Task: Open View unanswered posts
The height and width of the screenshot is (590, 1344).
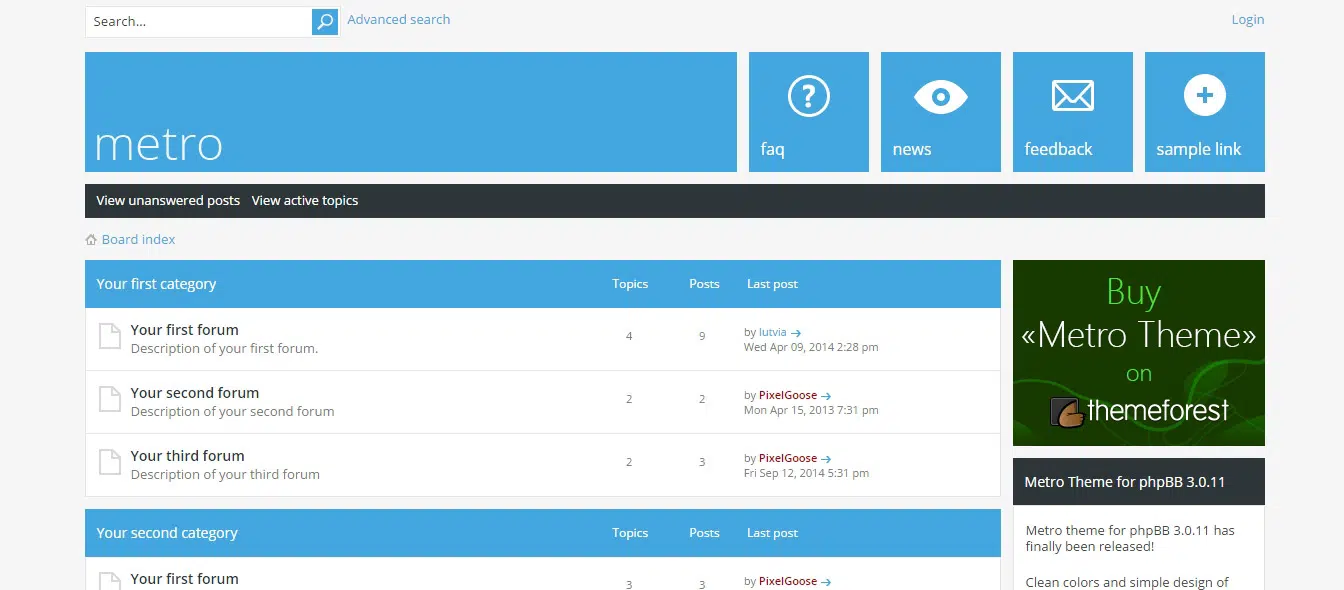Action: [x=168, y=201]
